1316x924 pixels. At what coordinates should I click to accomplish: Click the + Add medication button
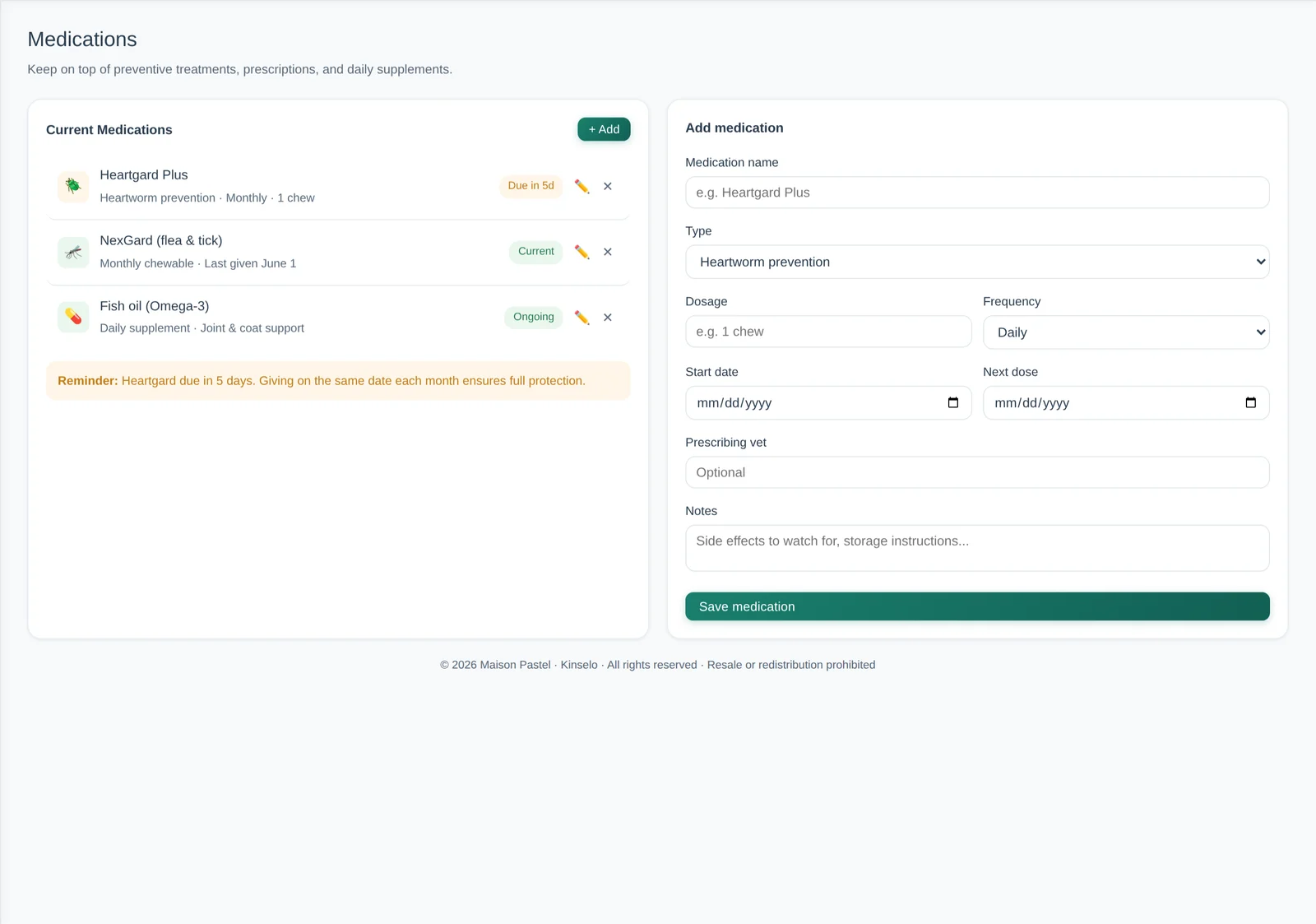click(604, 129)
